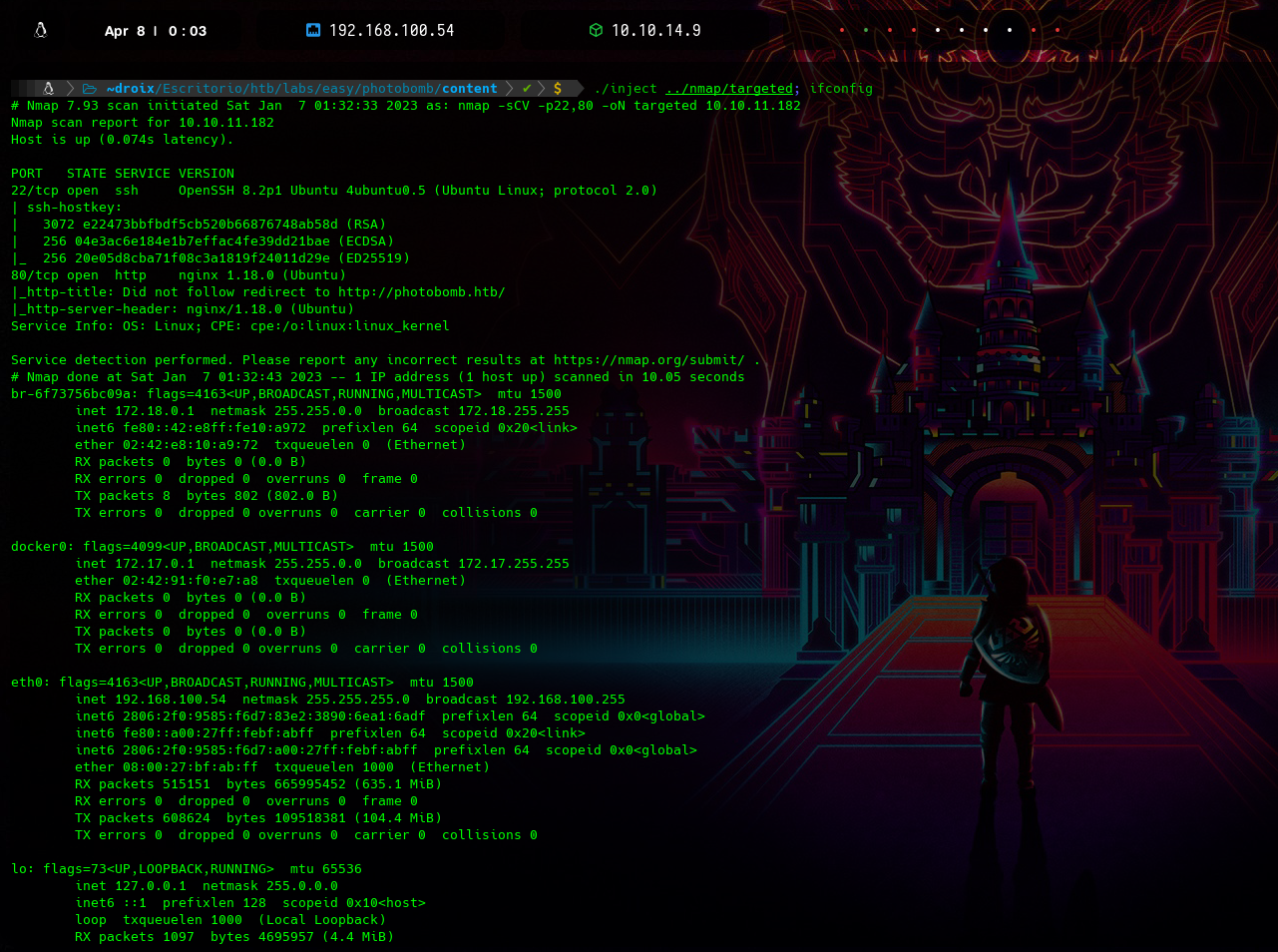The height and width of the screenshot is (952, 1278).
Task: Select the last workspace dot on right
Action: (x=1058, y=30)
